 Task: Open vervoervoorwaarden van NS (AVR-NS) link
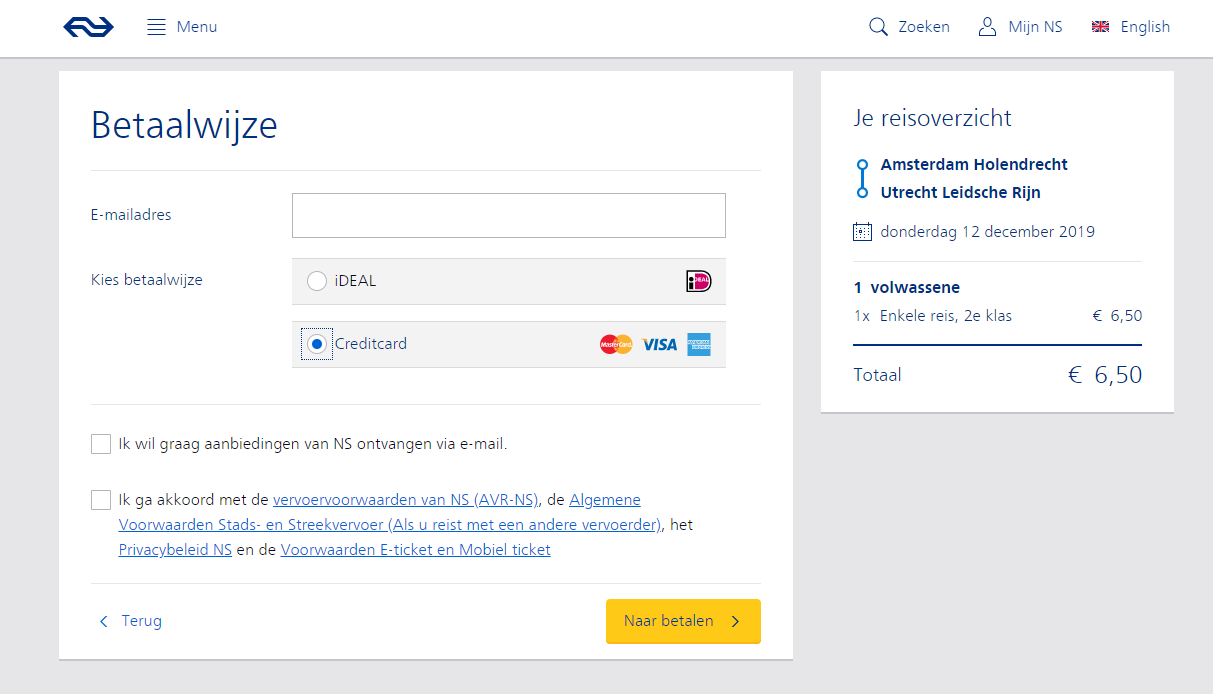point(405,500)
